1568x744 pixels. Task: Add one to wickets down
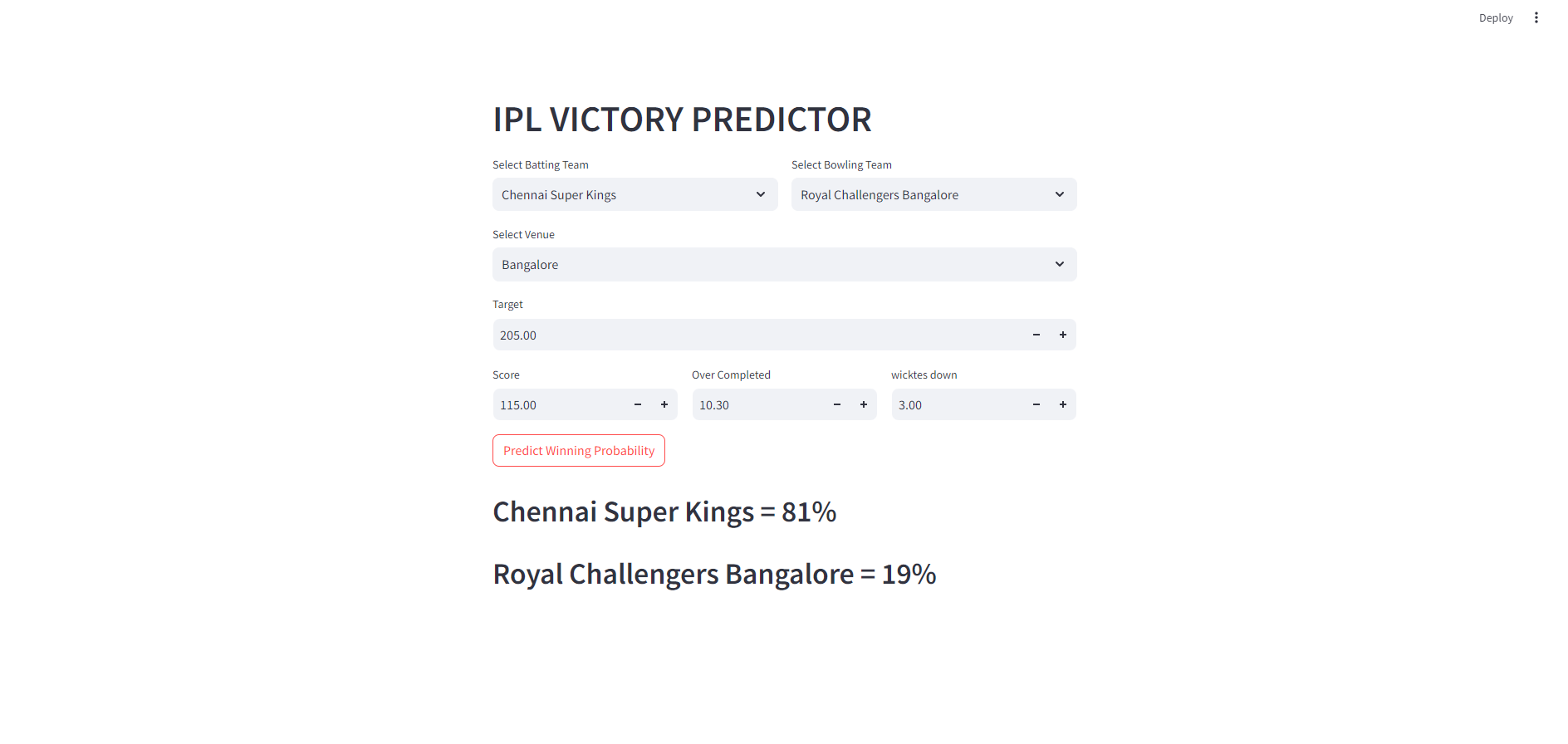click(x=1062, y=404)
